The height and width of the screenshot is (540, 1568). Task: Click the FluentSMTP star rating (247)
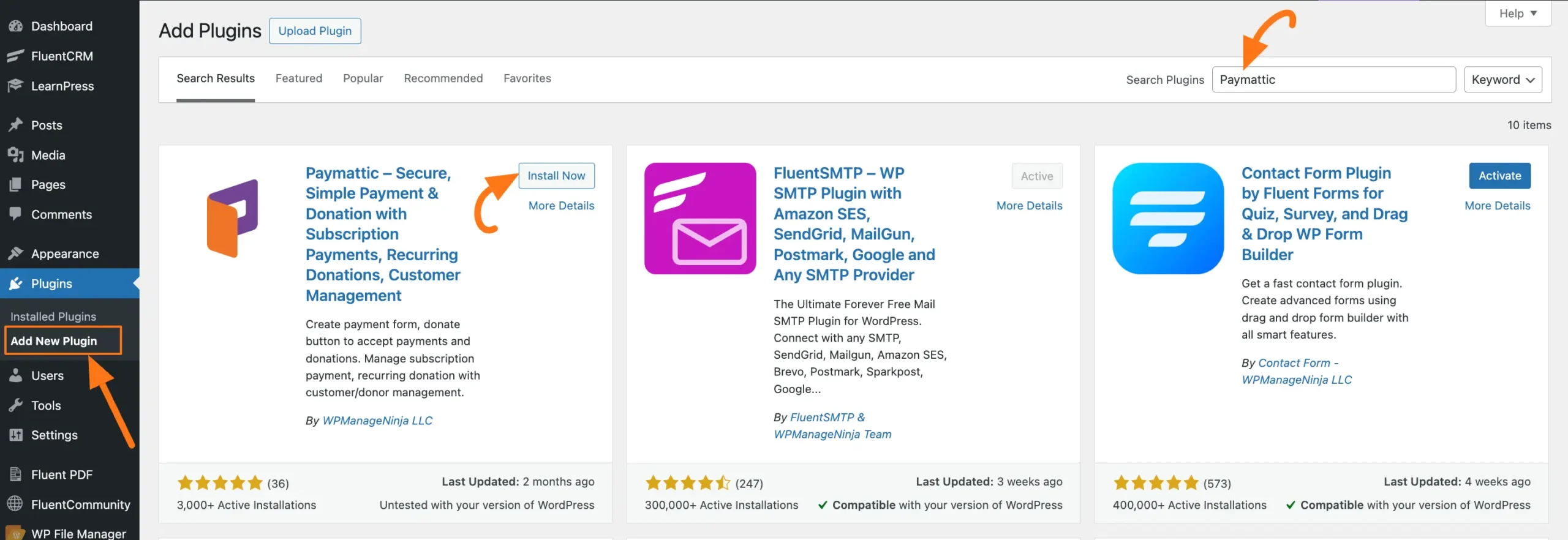click(x=688, y=483)
